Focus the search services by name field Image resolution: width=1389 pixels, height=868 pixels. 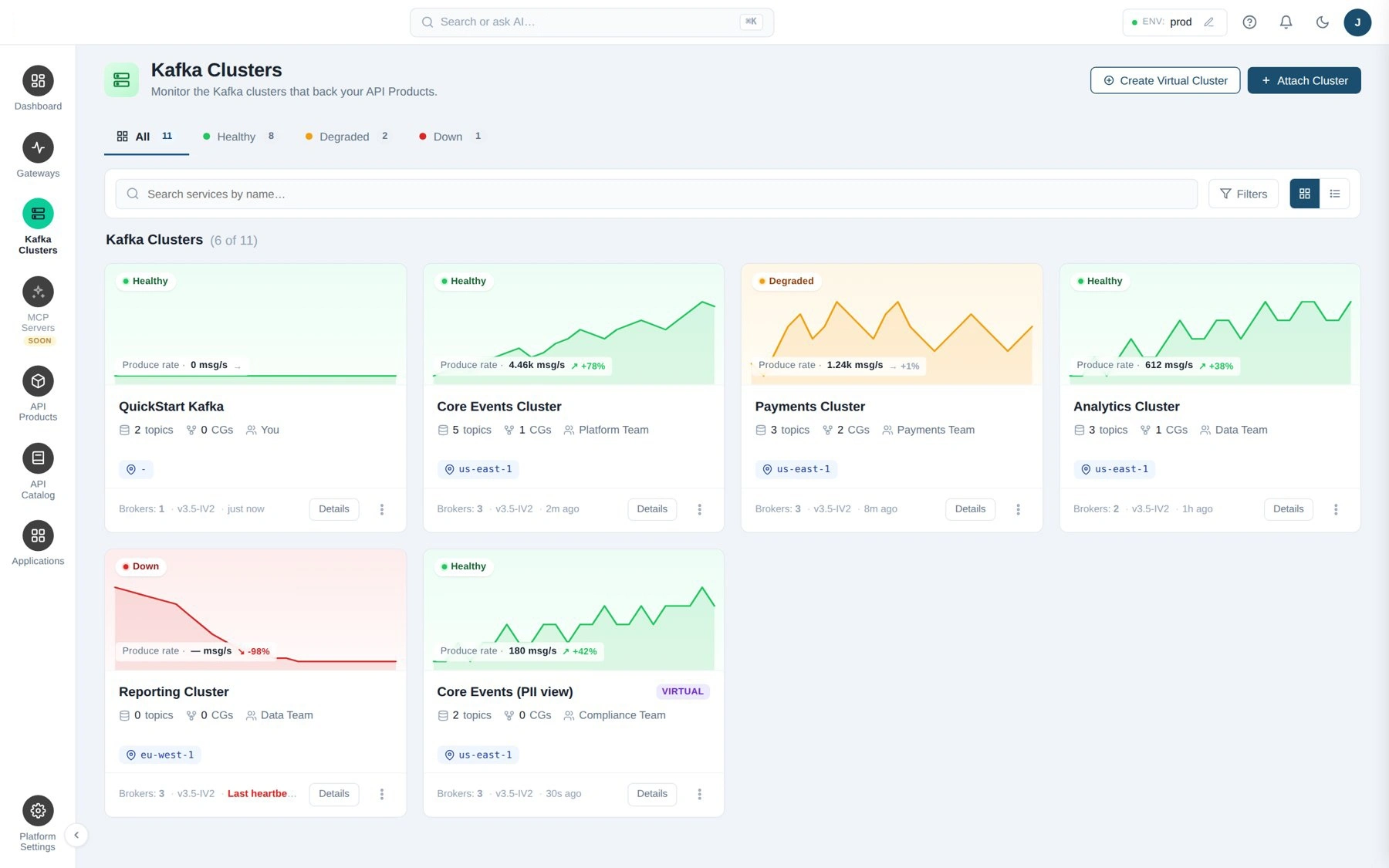pyautogui.click(x=657, y=194)
